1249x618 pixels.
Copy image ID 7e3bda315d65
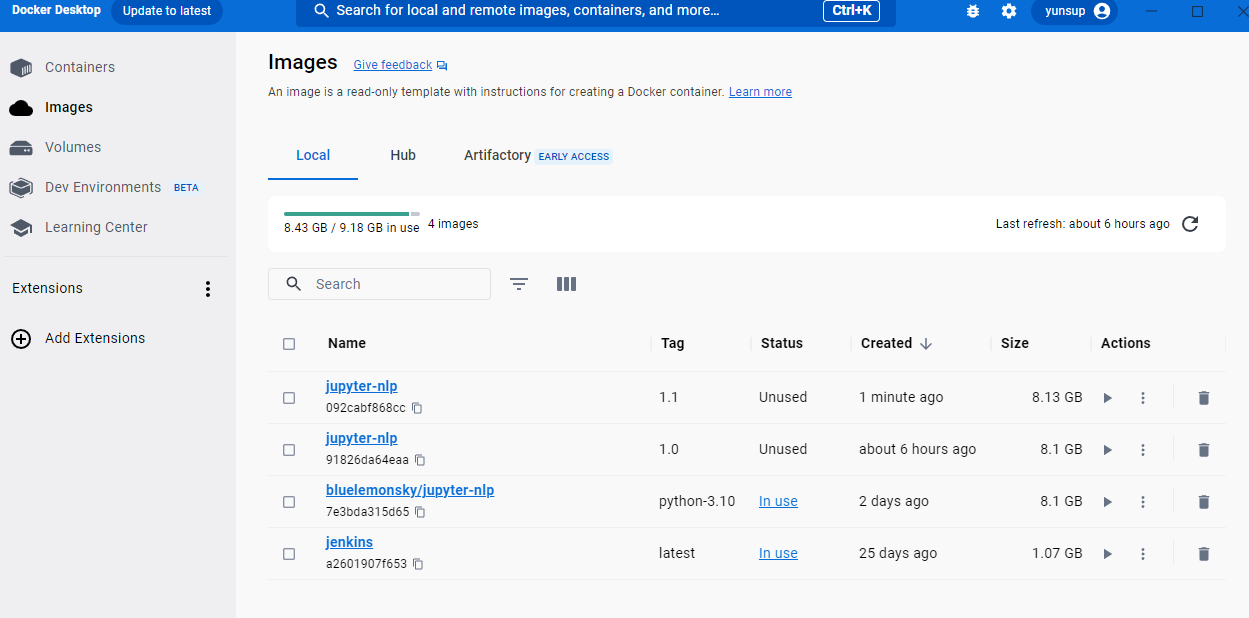coord(420,512)
